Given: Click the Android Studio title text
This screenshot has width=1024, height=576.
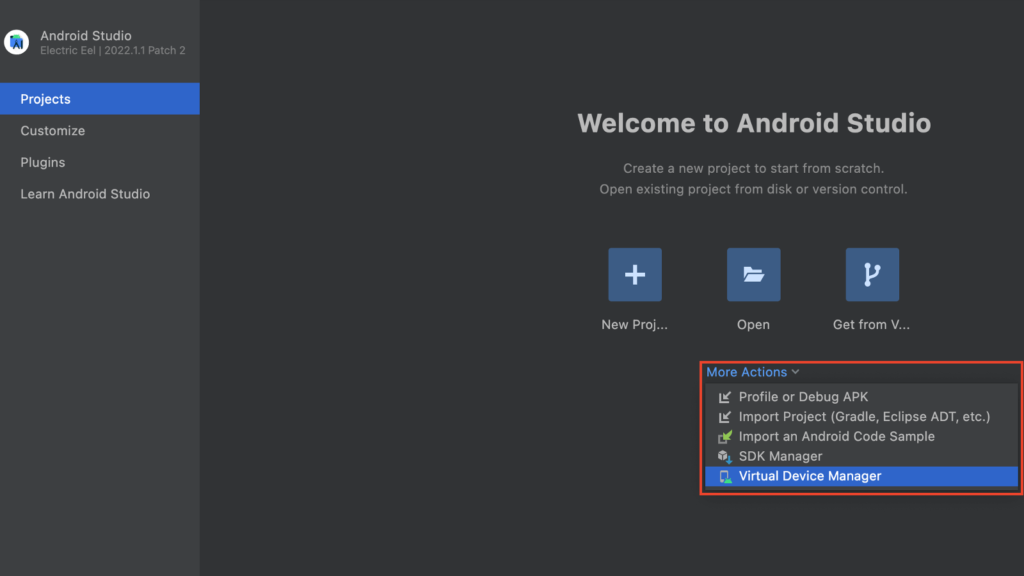Looking at the screenshot, I should (86, 36).
